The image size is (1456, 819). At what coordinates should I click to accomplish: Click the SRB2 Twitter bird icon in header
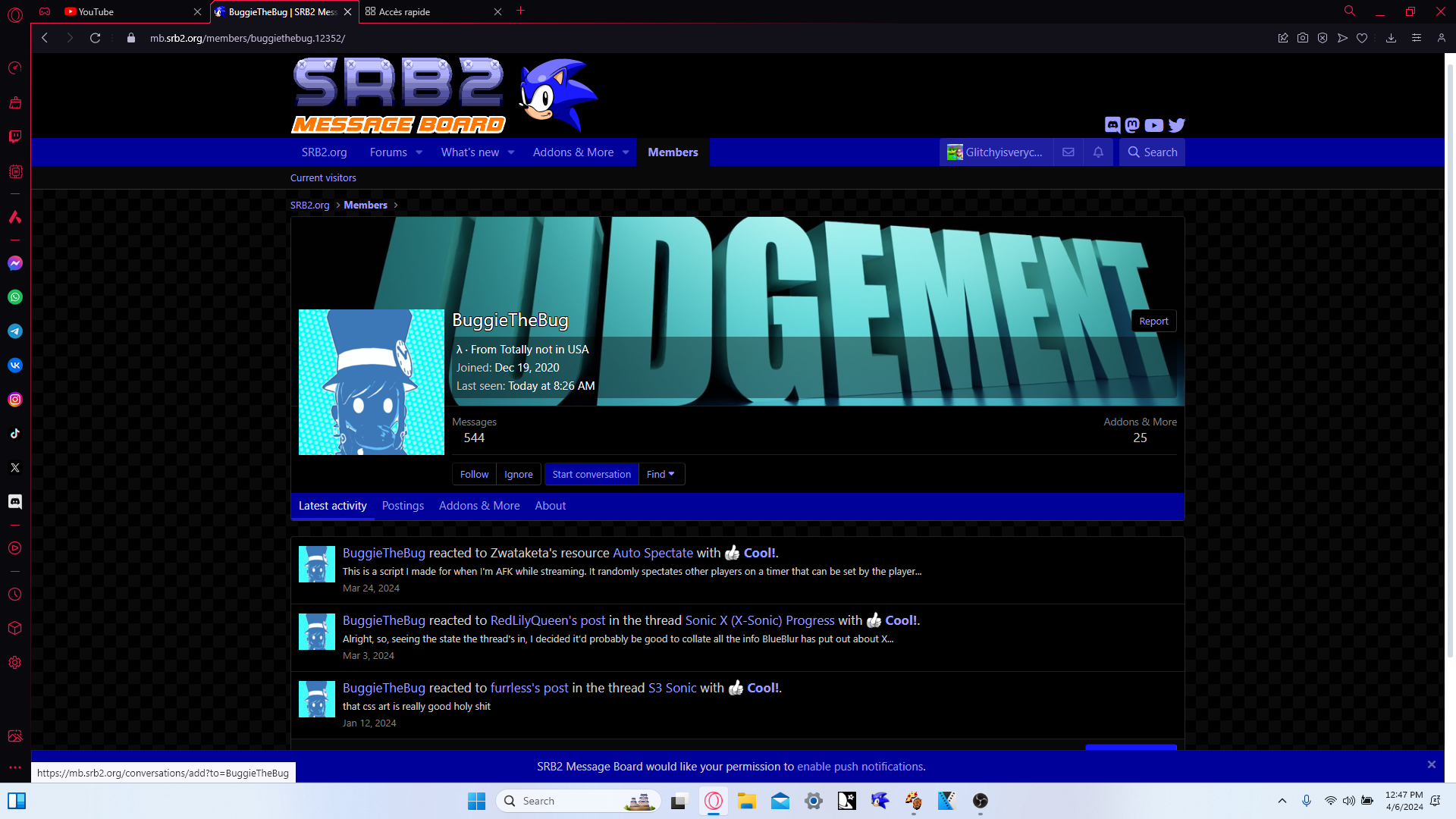1177,125
